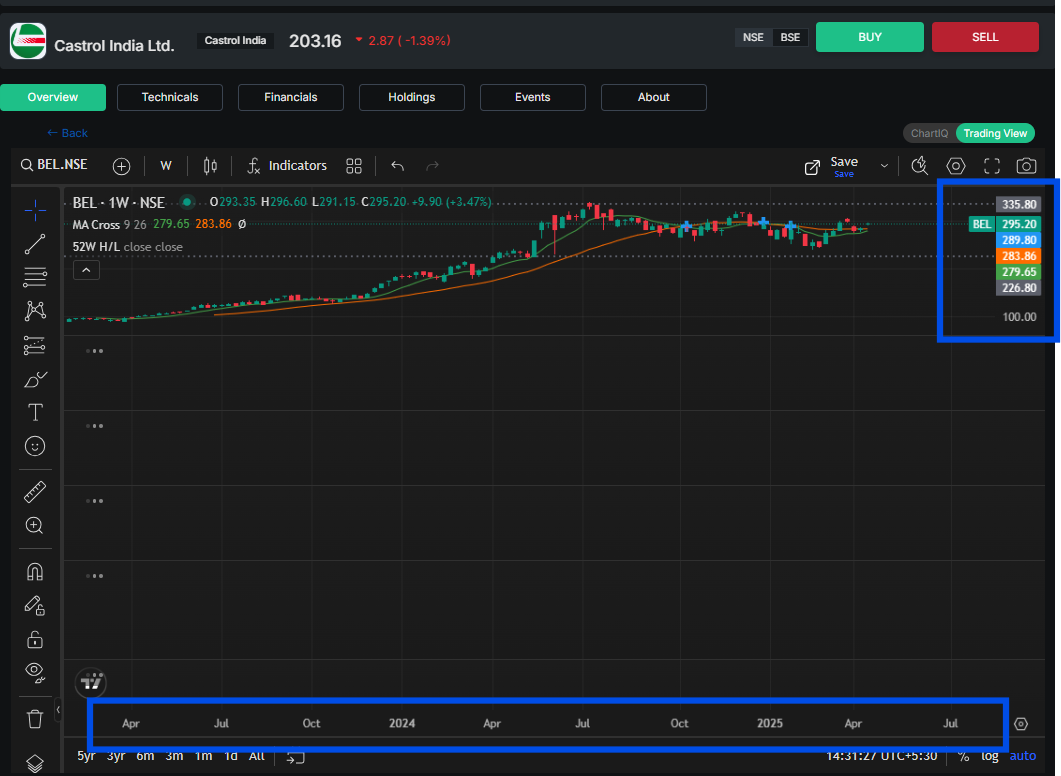Open the Indicators dialog
1061x776 pixels.
(287, 166)
